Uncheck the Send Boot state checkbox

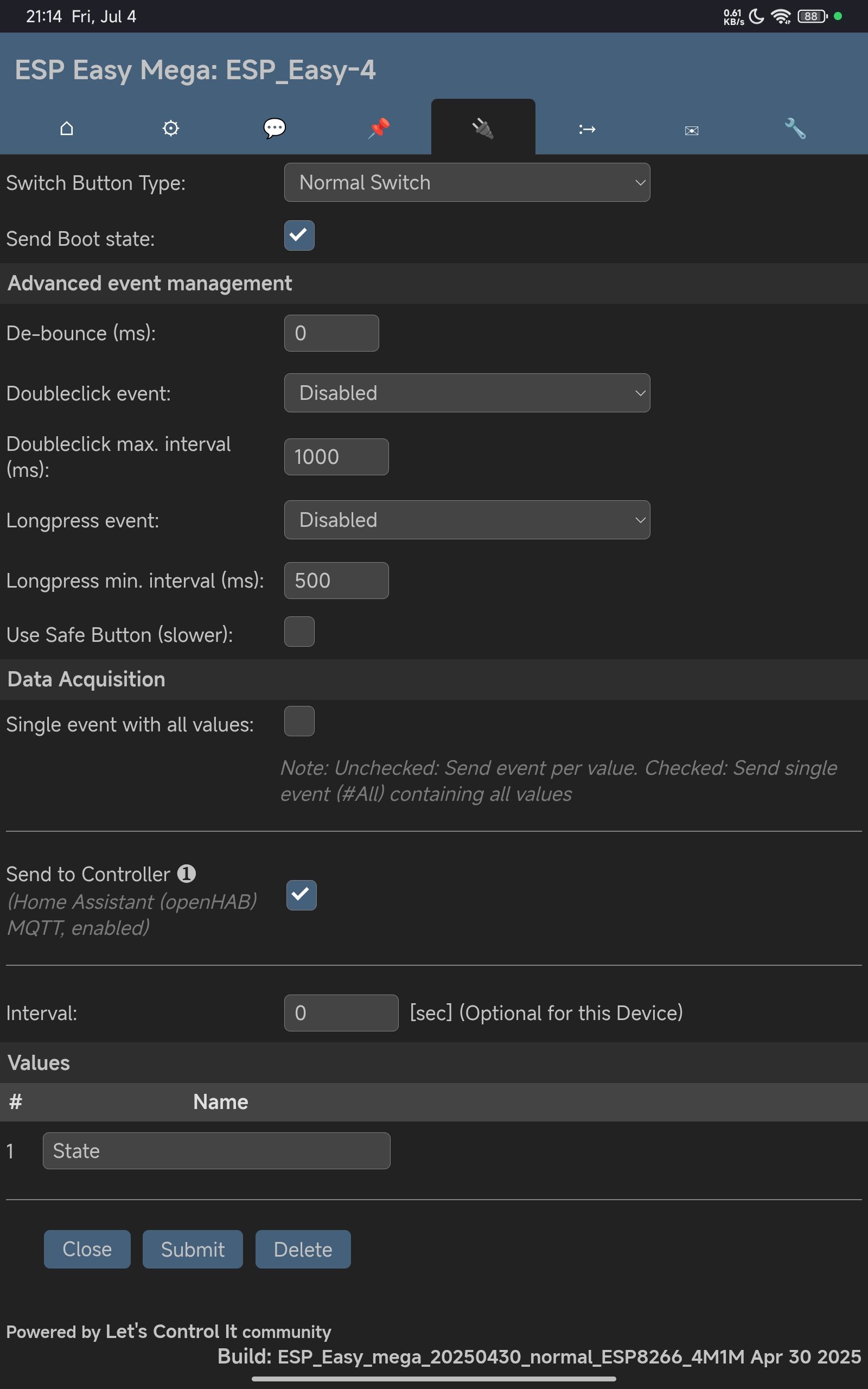pos(299,235)
